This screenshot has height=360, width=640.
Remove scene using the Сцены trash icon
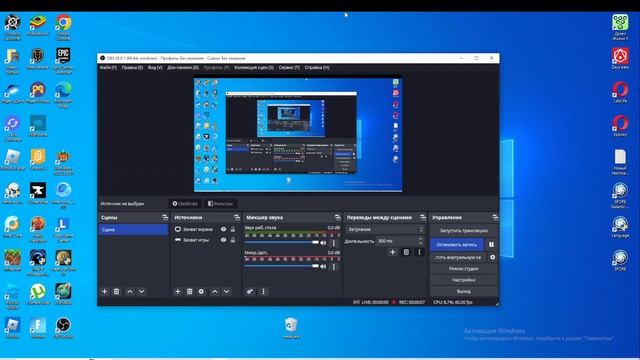click(116, 291)
